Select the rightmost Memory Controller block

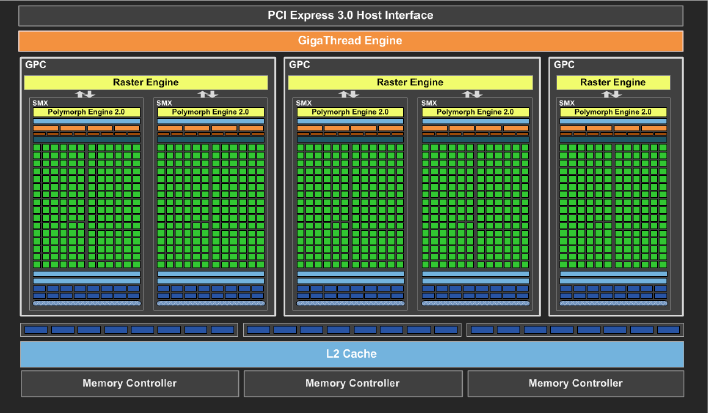(x=575, y=384)
